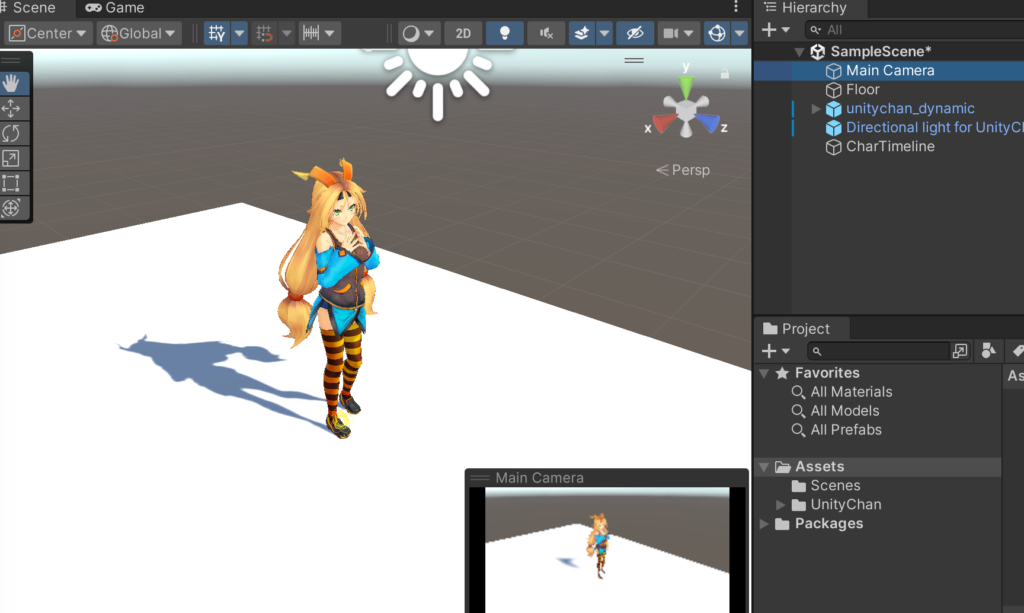
Task: Click the Unity logo icon beside SampleScene
Action: click(x=818, y=52)
